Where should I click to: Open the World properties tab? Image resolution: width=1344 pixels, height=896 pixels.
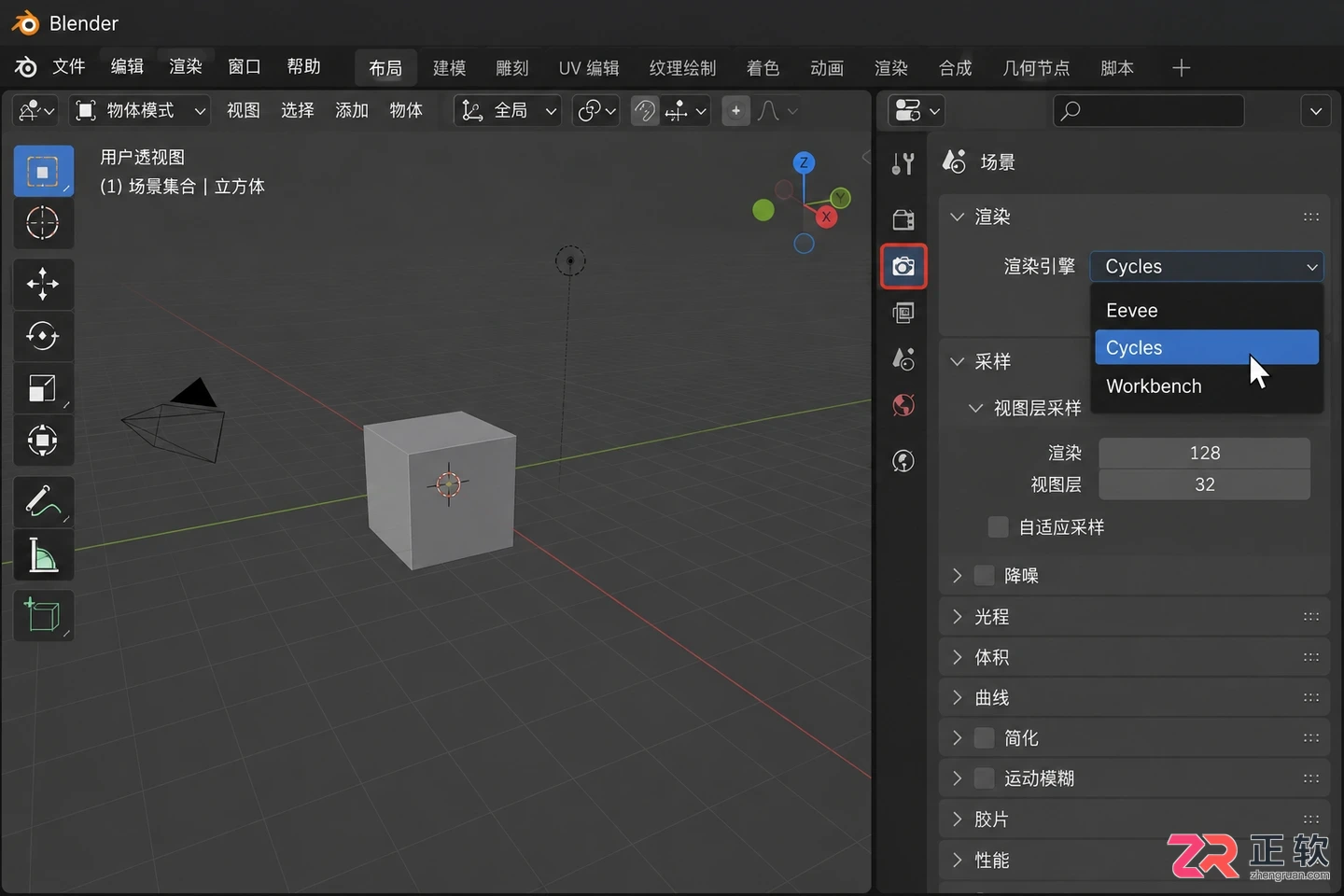coord(903,405)
